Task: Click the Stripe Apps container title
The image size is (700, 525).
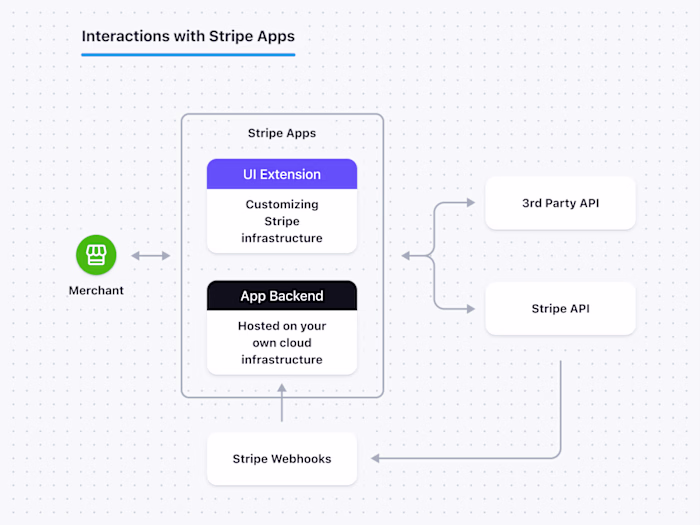Action: coord(282,133)
